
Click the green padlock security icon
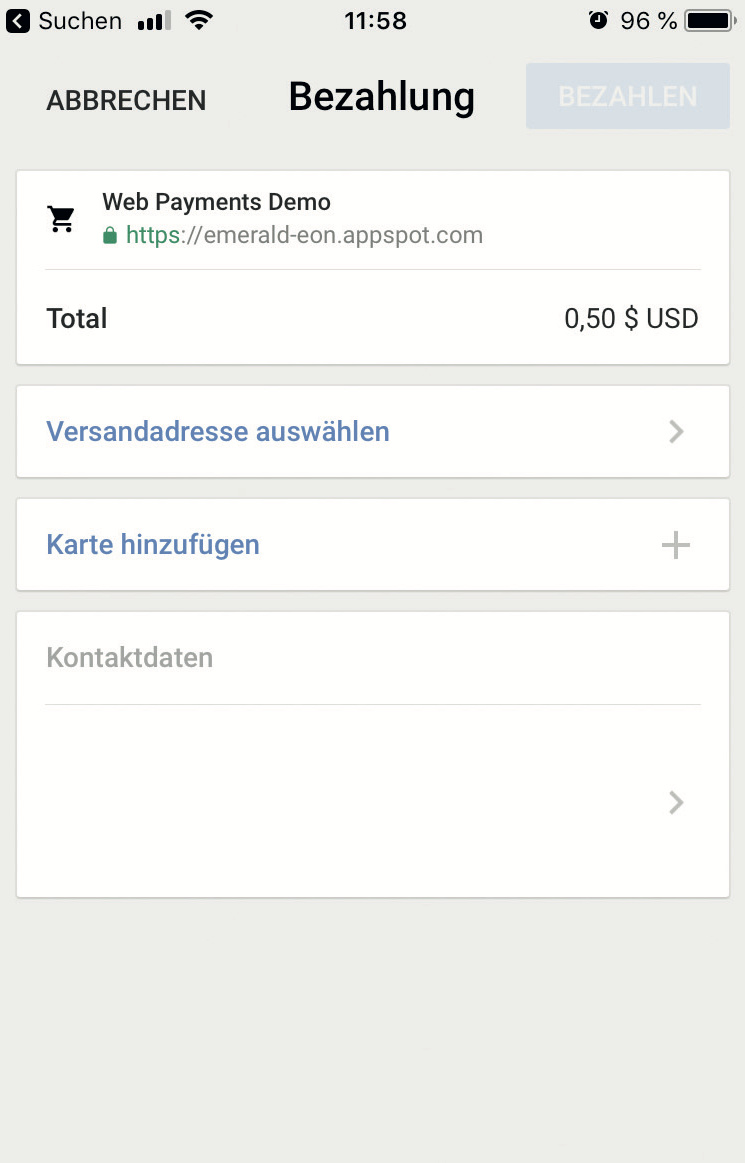click(110, 236)
